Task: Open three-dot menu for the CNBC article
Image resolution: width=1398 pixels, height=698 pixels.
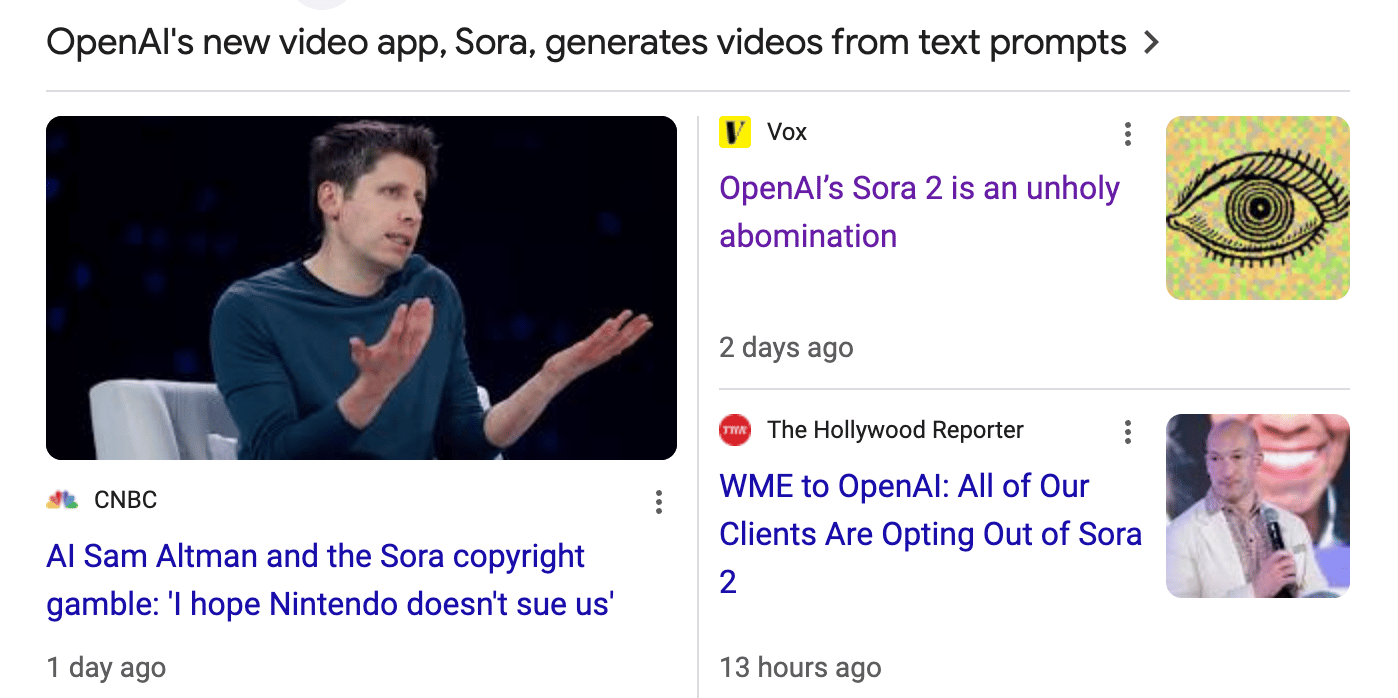Action: click(658, 502)
